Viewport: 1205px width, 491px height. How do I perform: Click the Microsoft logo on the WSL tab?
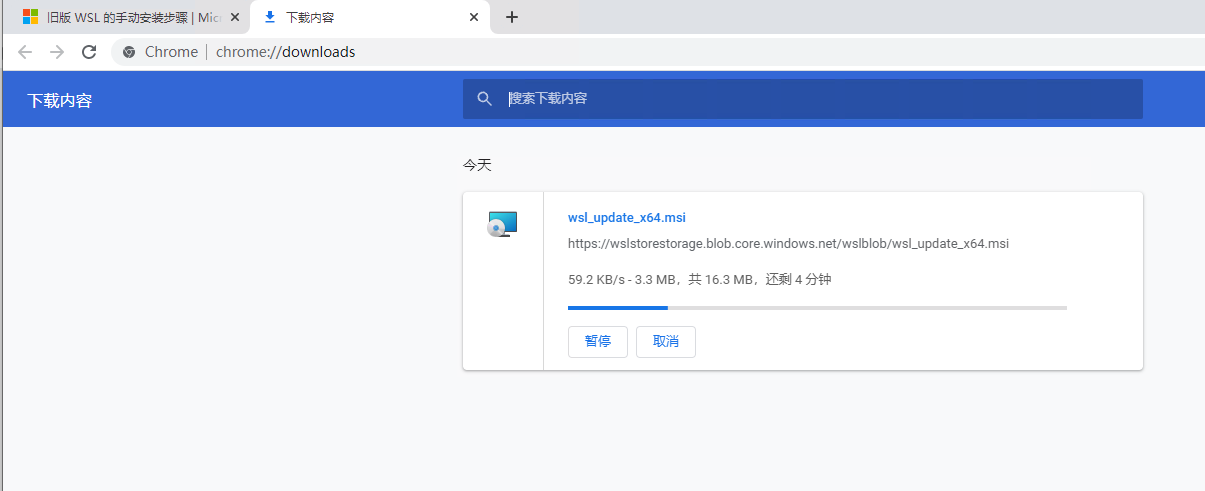[x=30, y=17]
